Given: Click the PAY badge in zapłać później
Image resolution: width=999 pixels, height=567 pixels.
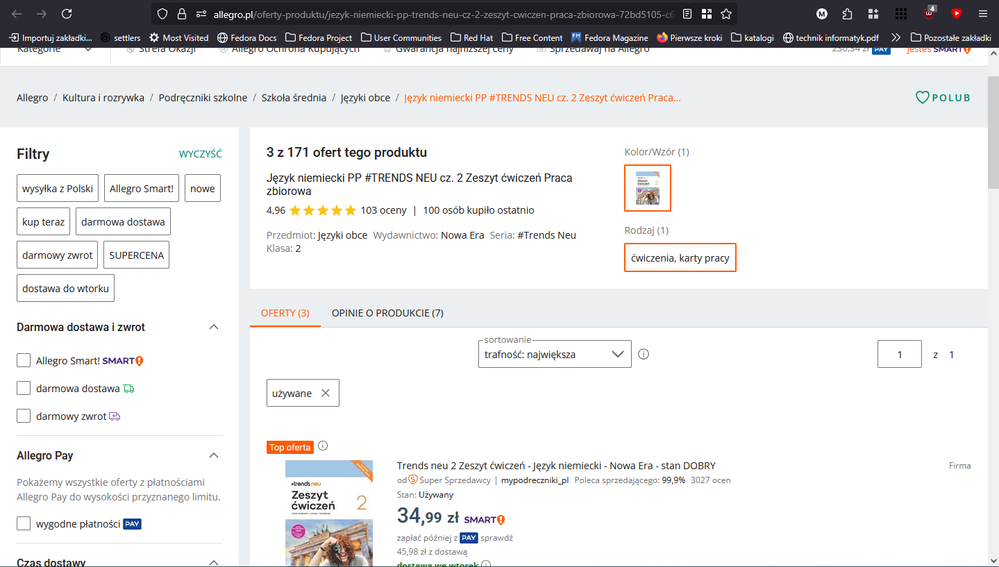Looking at the screenshot, I should click(x=469, y=538).
